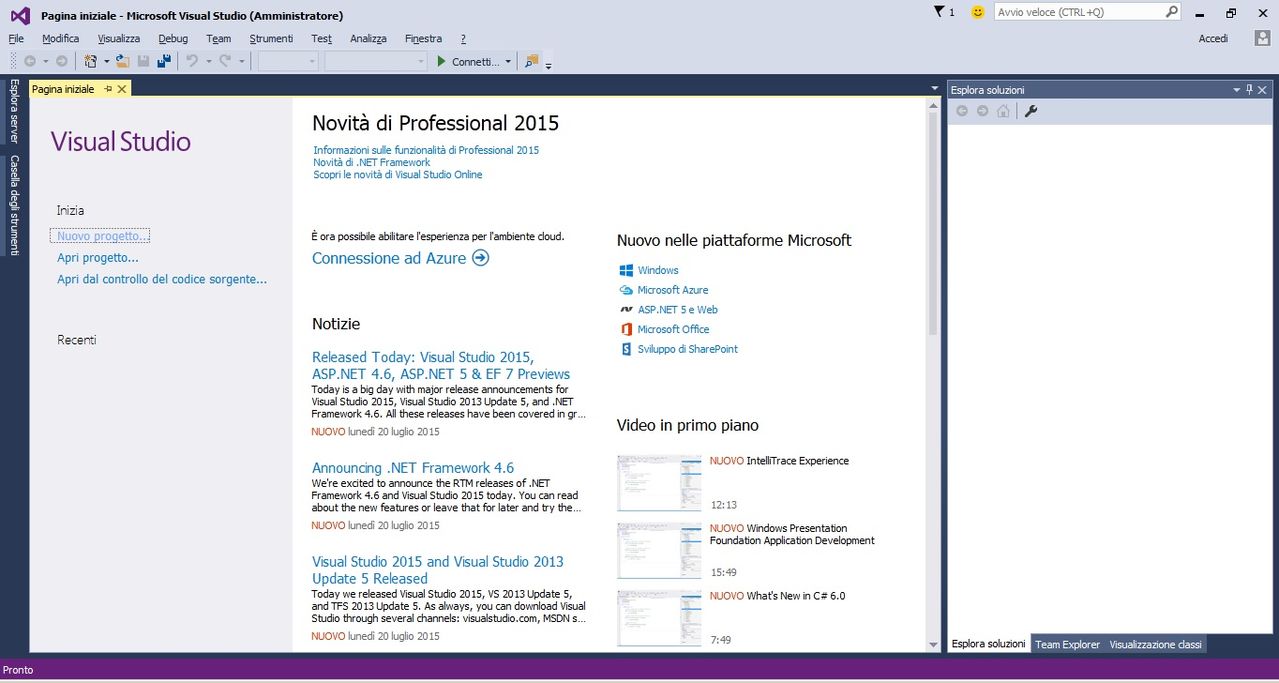Click the Find in Files toolbar icon
The image size is (1279, 683).
click(531, 61)
